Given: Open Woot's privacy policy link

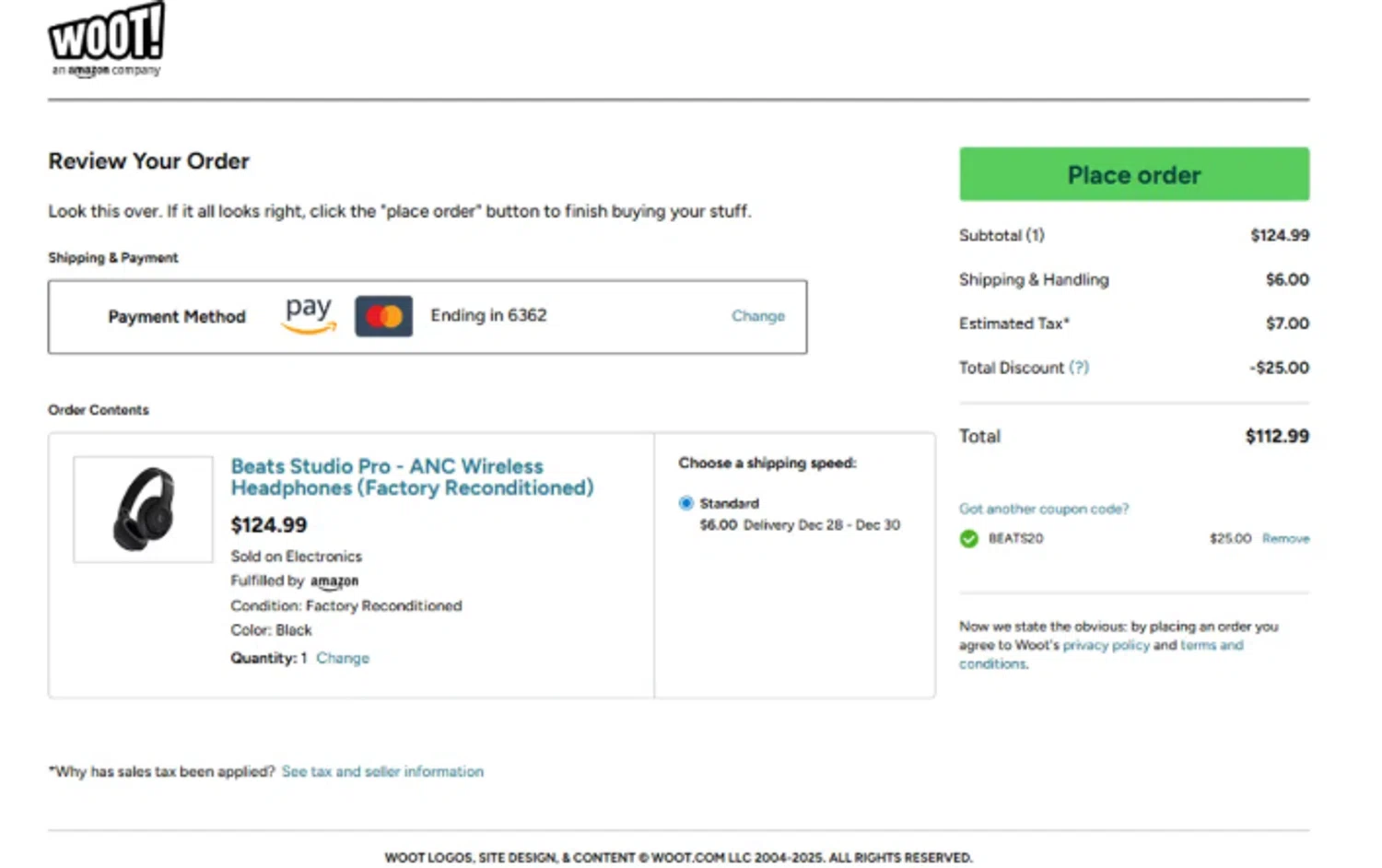Looking at the screenshot, I should 1106,645.
